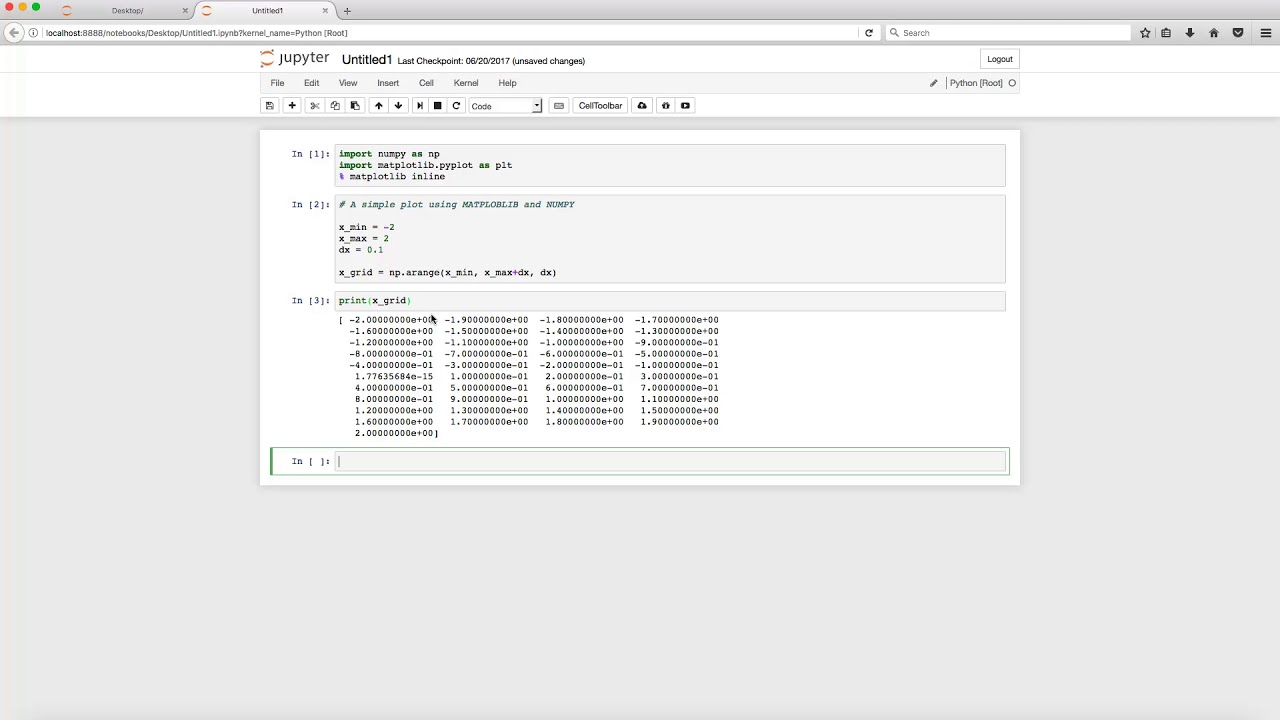Open the Firefox downloads arrow icon
The width and height of the screenshot is (1280, 720).
[x=1190, y=33]
